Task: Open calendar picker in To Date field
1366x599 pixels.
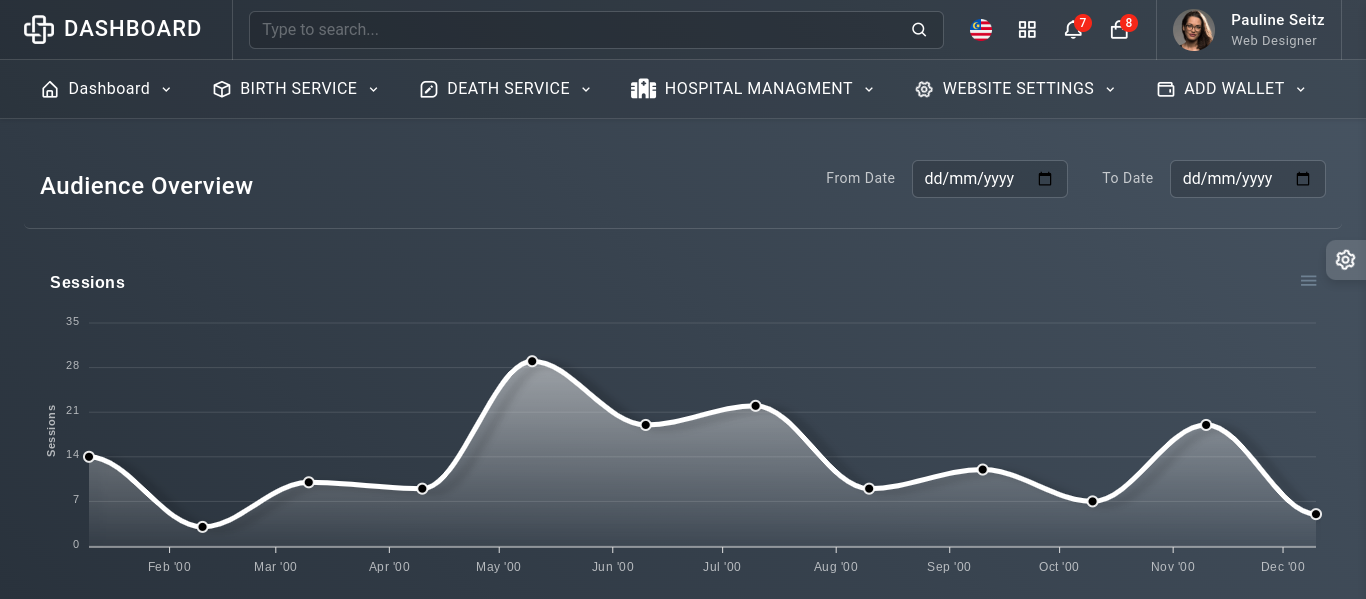Action: (1303, 179)
